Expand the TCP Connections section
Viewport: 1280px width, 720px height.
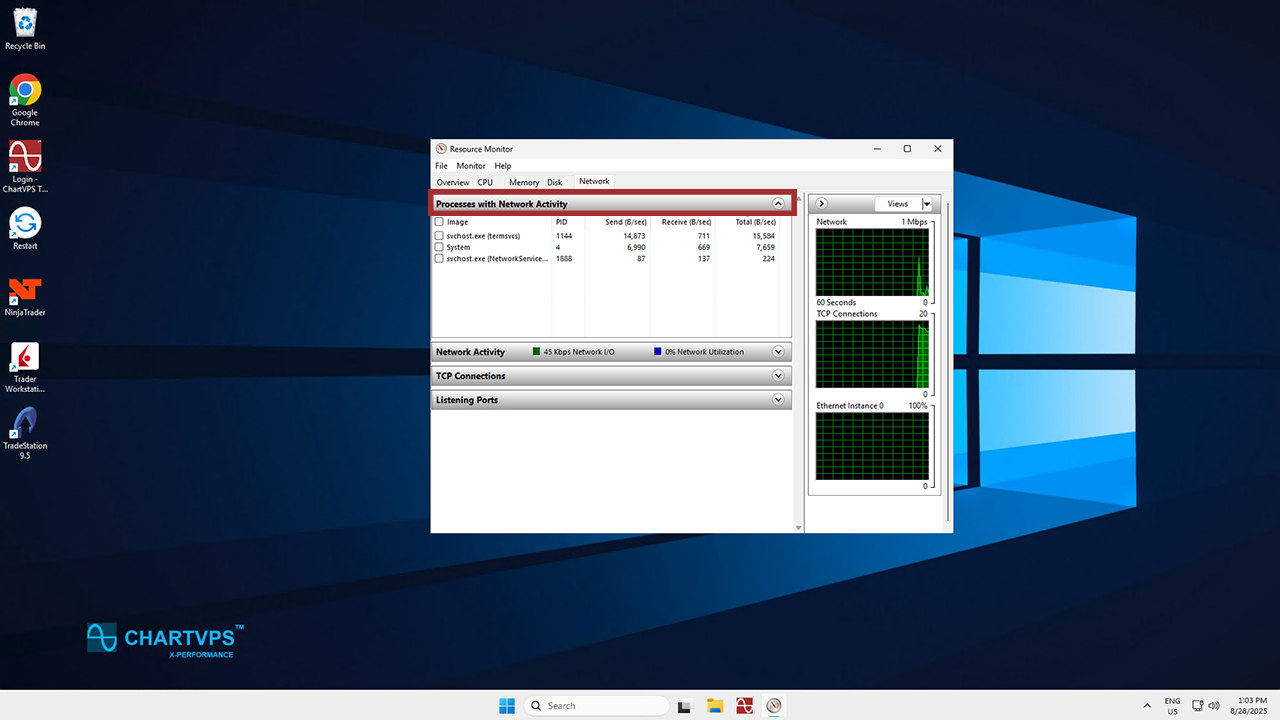coord(778,376)
